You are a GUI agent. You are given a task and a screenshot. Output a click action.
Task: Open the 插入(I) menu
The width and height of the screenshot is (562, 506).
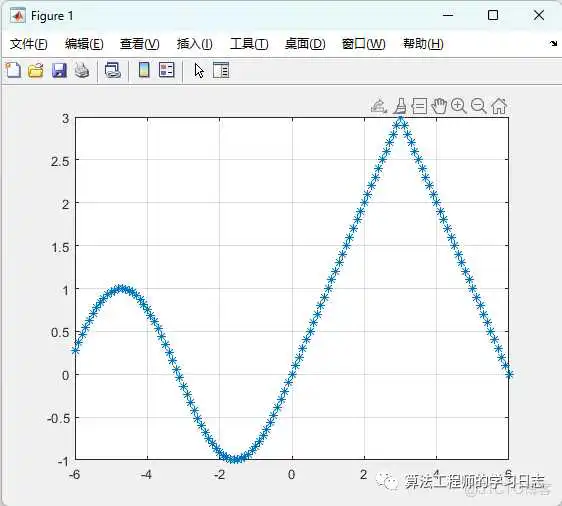(x=194, y=44)
